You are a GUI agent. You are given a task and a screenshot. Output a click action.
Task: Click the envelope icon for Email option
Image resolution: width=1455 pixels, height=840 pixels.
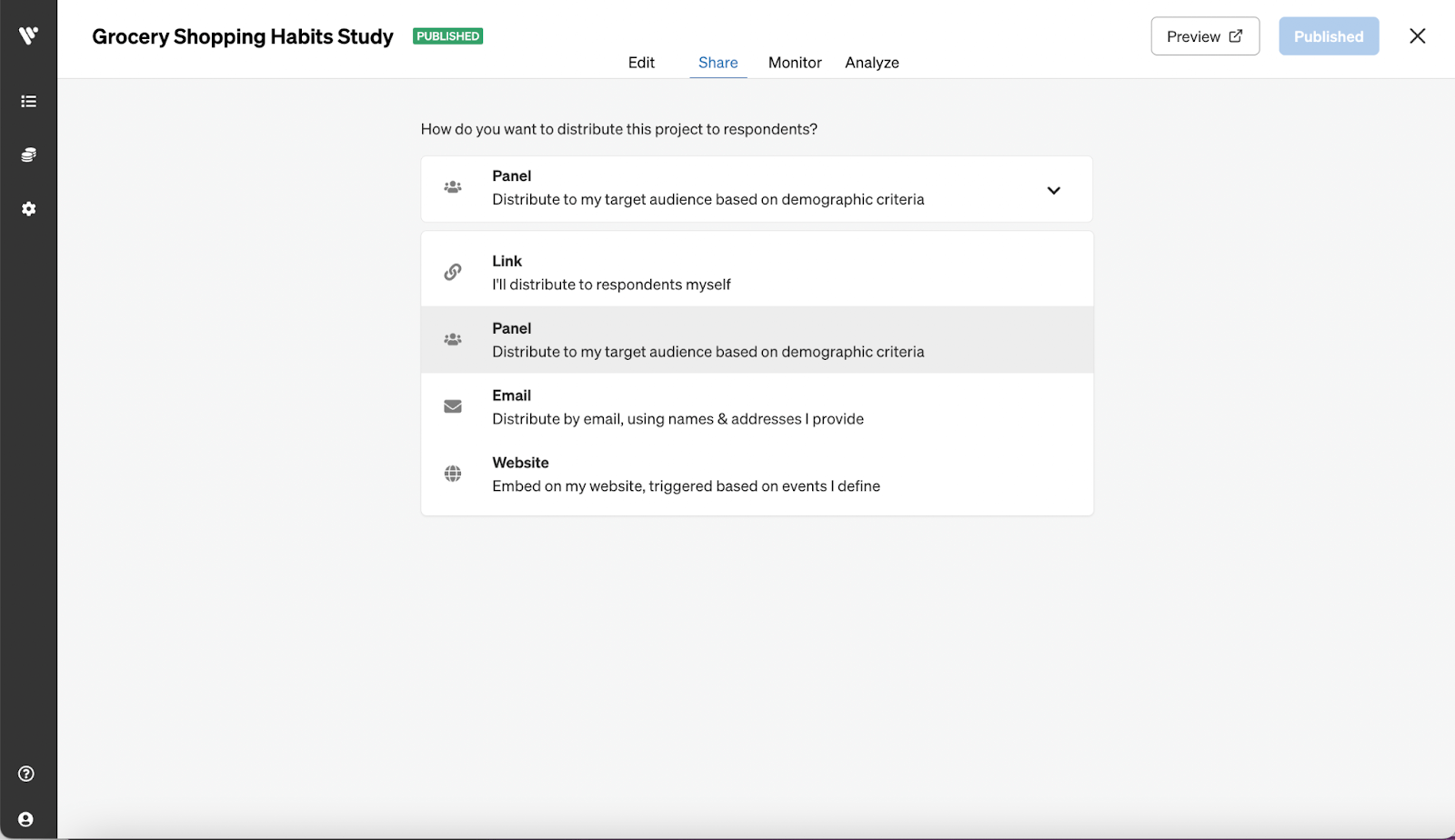[x=452, y=406]
